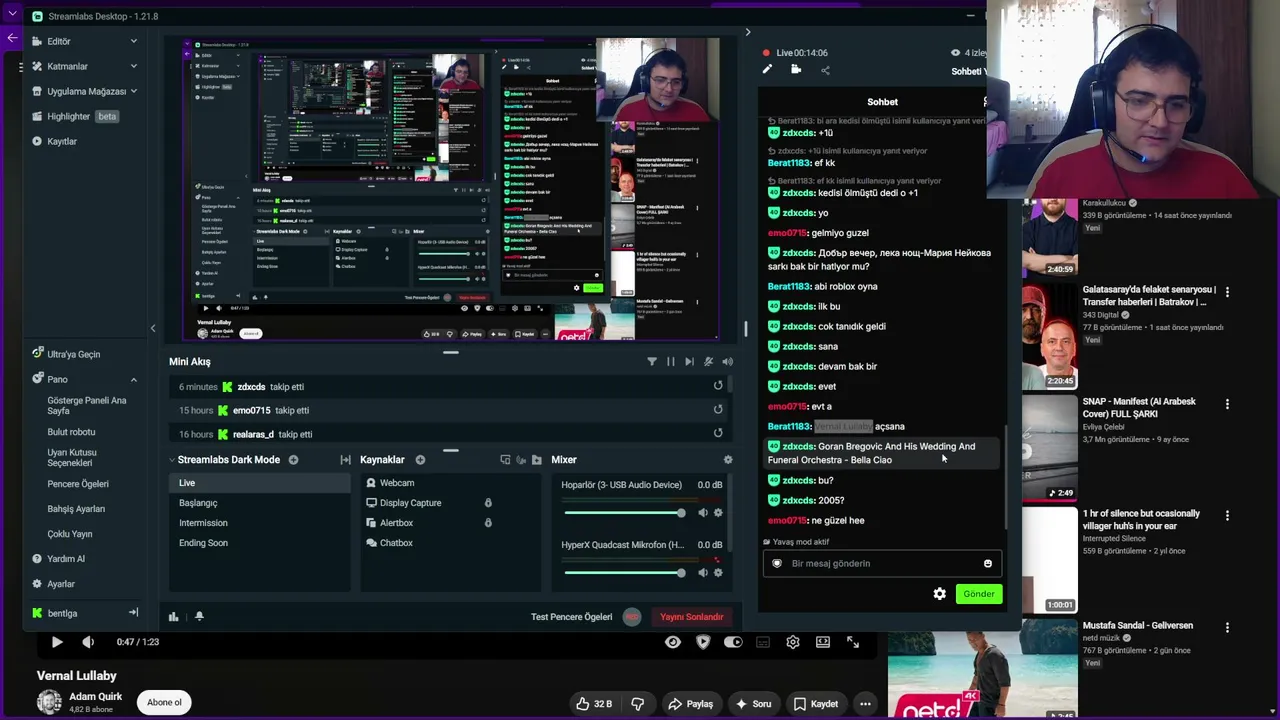Replay the realaras_d follow alert

point(718,433)
